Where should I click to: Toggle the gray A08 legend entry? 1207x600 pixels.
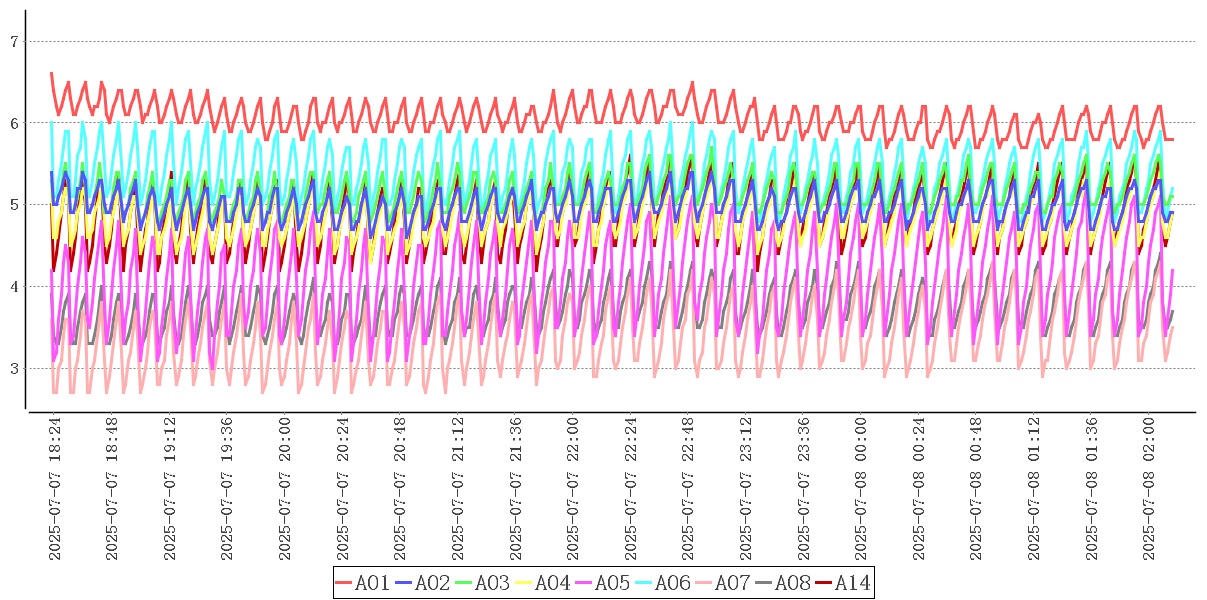783,583
